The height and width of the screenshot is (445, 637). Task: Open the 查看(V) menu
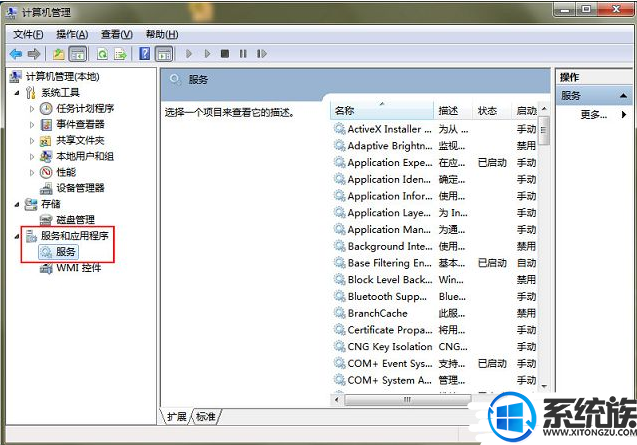point(117,35)
